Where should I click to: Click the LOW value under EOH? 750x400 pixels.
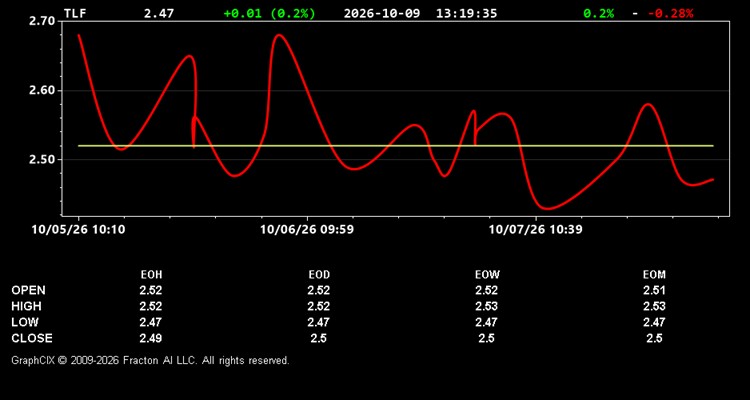[x=151, y=322]
